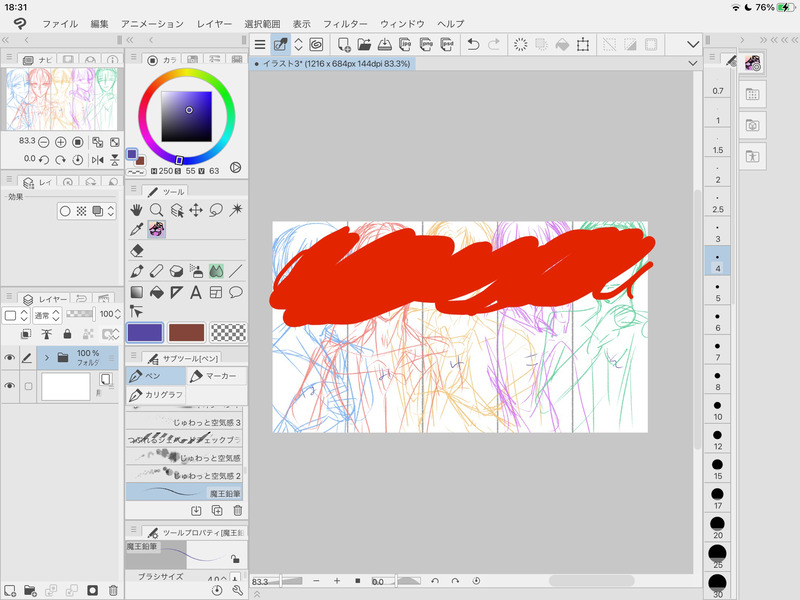The height and width of the screenshot is (600, 800).
Task: Open blending mode dropdown 通常
Action: [x=46, y=315]
